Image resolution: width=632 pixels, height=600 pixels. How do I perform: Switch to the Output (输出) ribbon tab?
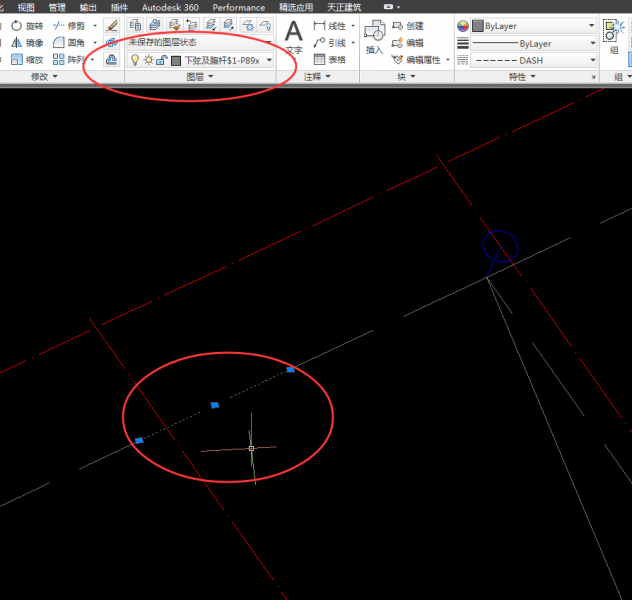pos(88,7)
